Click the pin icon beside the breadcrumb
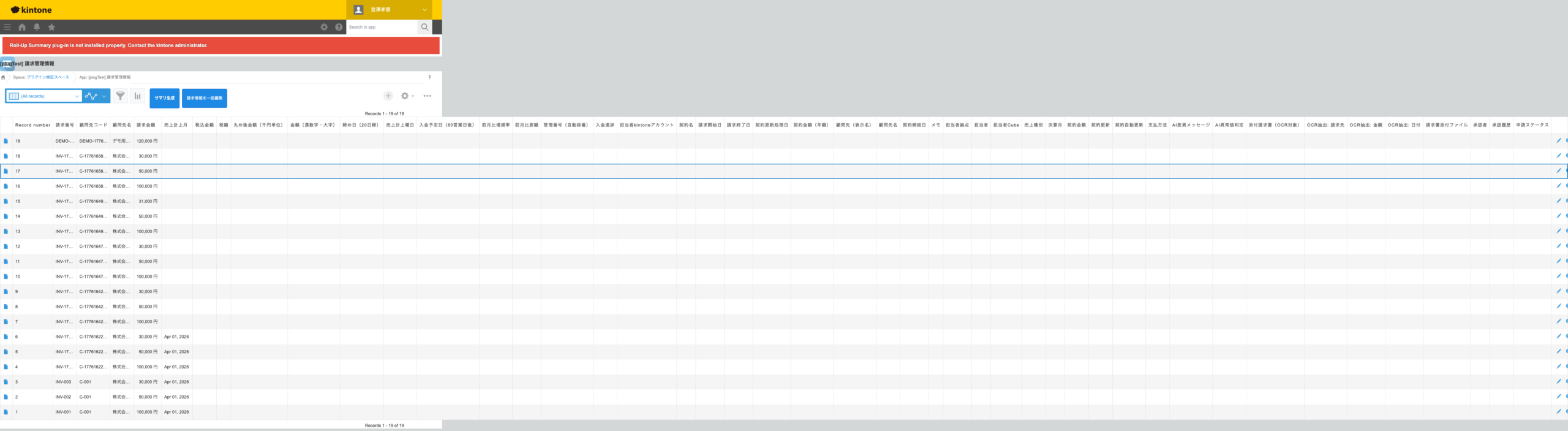This screenshot has width=1568, height=431. tap(429, 77)
